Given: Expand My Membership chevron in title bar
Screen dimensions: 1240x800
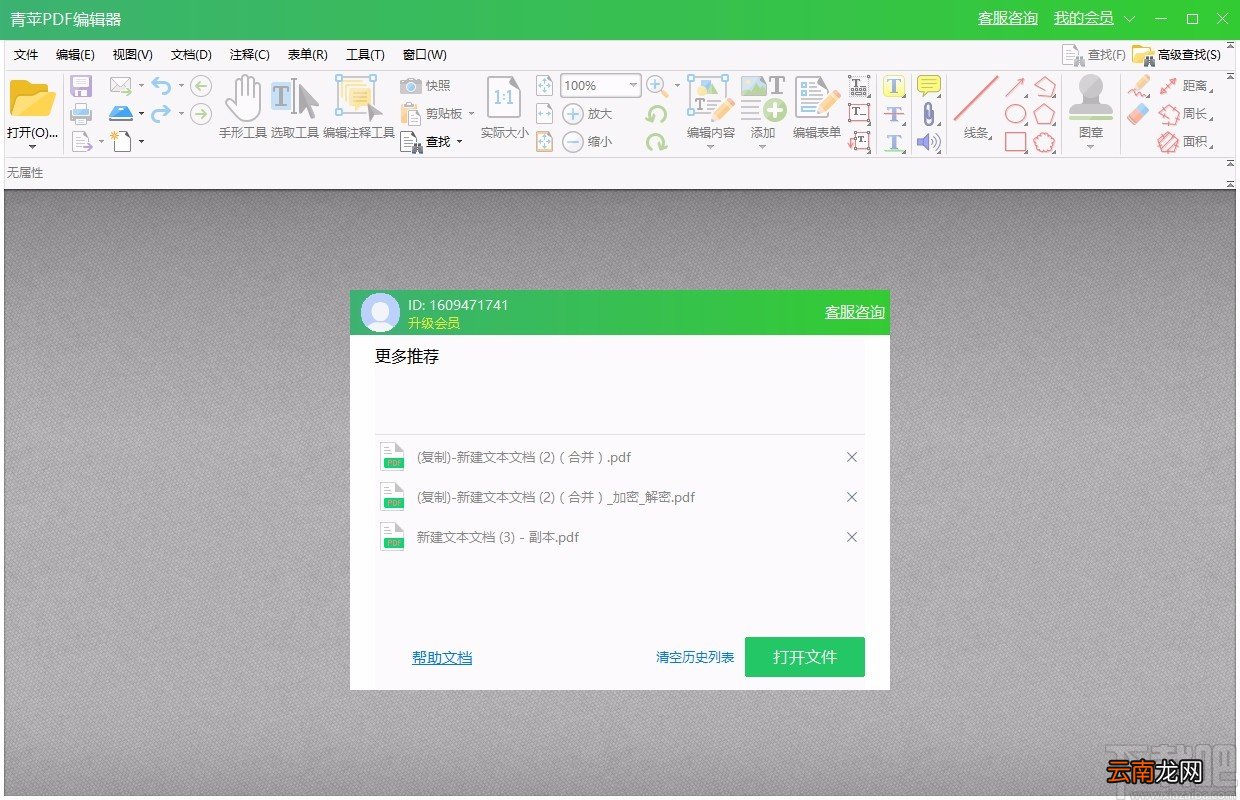Looking at the screenshot, I should coord(1130,19).
